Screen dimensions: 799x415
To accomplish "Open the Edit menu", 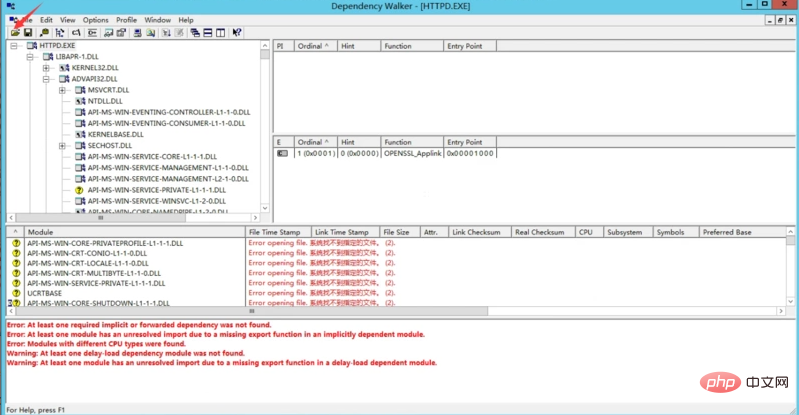I will (46, 20).
